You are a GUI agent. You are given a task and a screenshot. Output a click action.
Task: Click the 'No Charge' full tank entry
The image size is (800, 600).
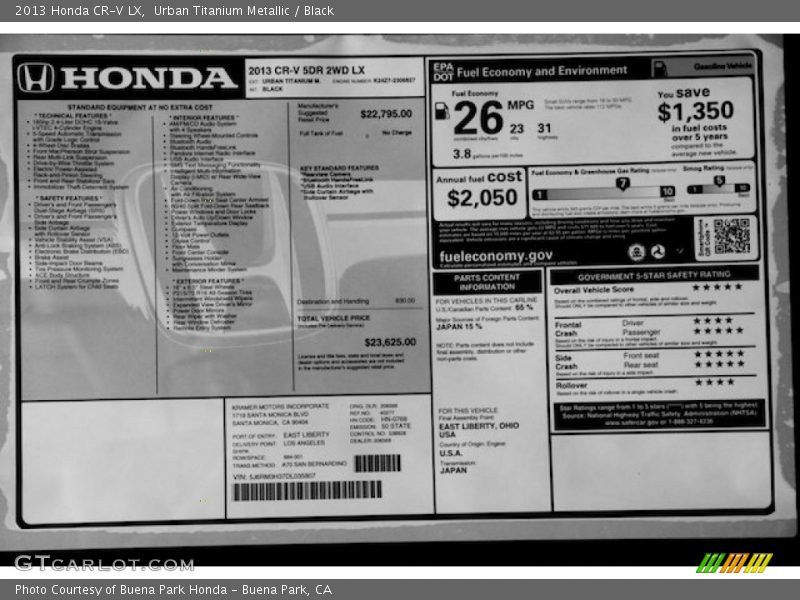click(396, 133)
